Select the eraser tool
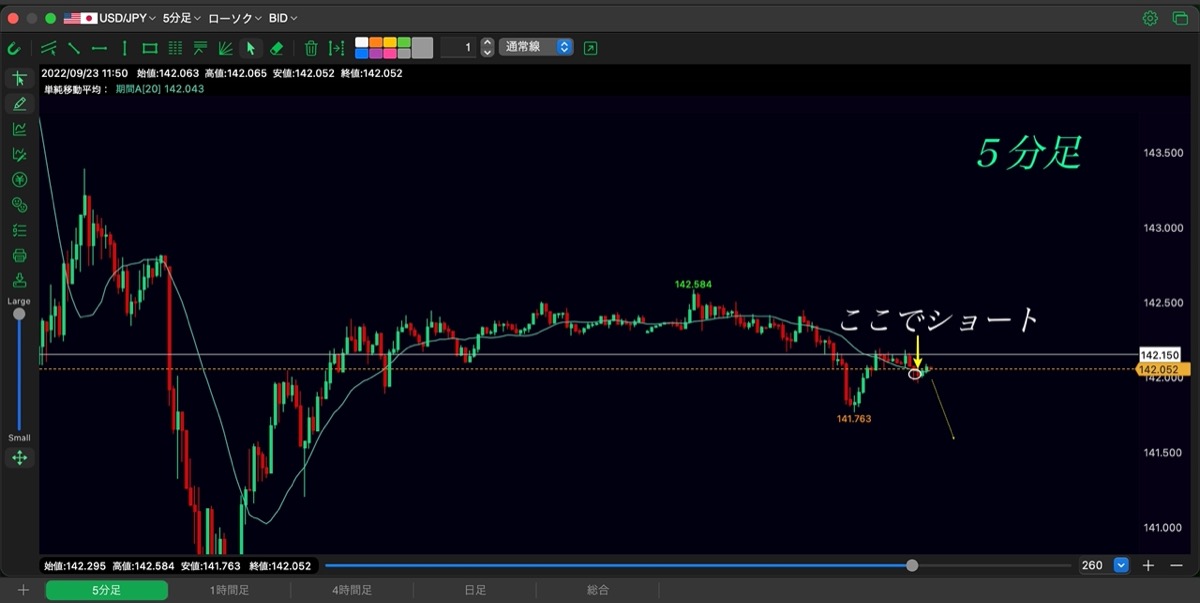This screenshot has width=1200, height=603. point(277,47)
